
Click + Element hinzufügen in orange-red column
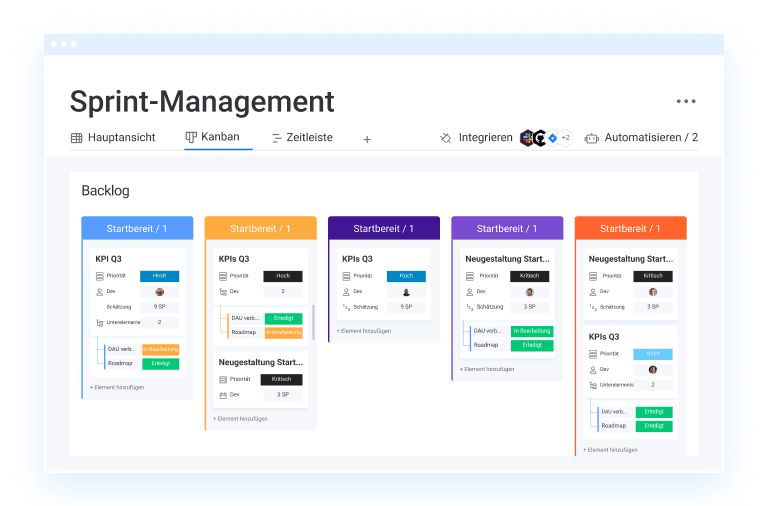point(610,450)
